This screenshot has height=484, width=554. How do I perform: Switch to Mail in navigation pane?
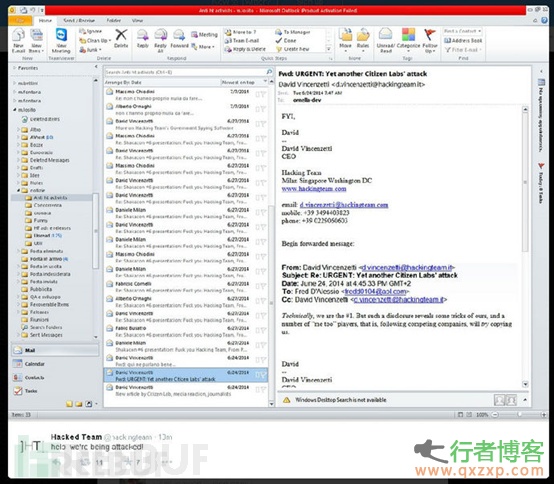(55, 350)
